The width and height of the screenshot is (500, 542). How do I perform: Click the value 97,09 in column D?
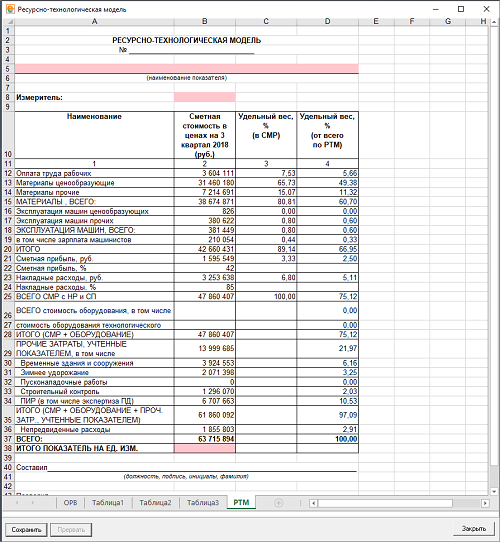[x=327, y=415]
